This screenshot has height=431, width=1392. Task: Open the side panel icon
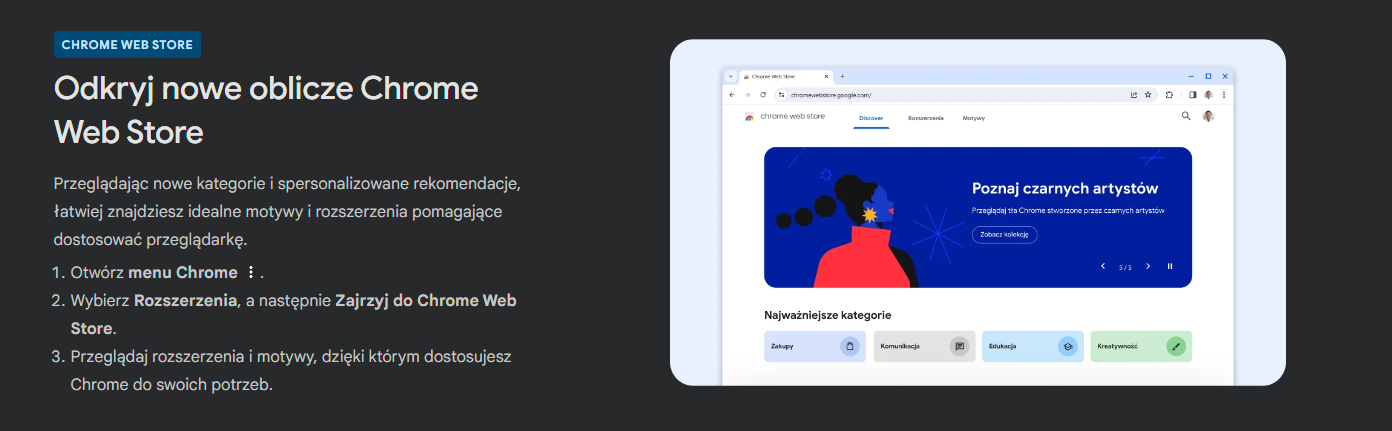point(1193,95)
